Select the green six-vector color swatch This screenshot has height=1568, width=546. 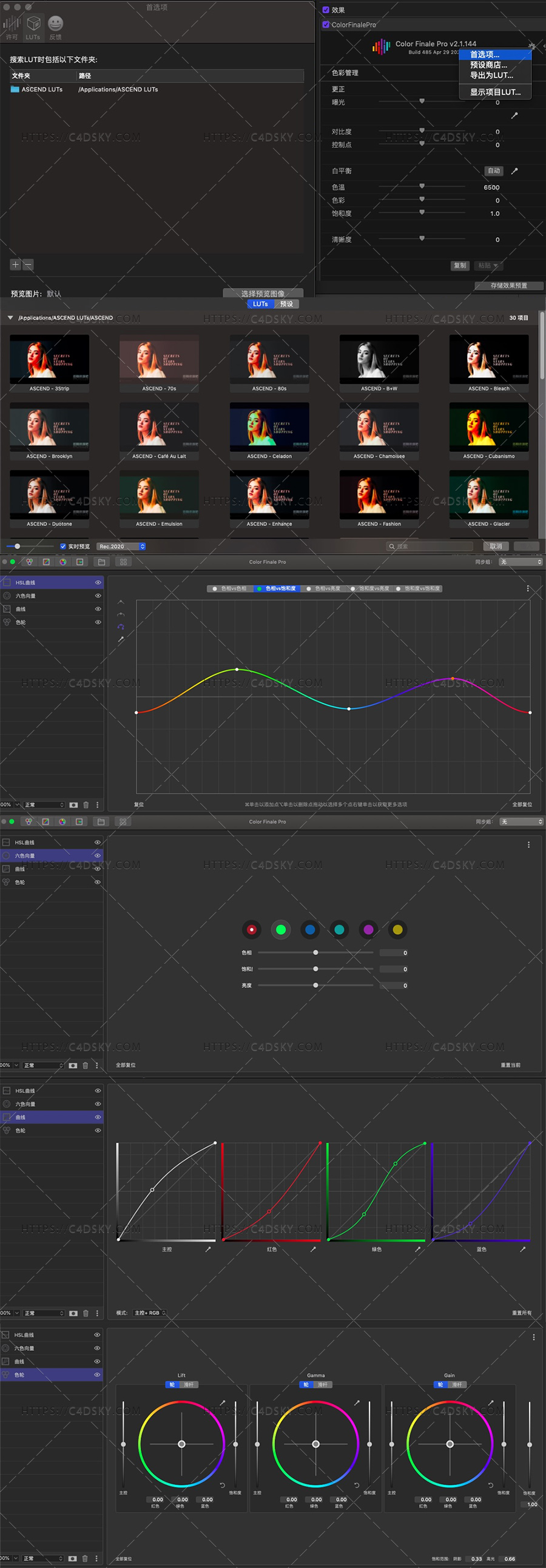click(x=281, y=929)
